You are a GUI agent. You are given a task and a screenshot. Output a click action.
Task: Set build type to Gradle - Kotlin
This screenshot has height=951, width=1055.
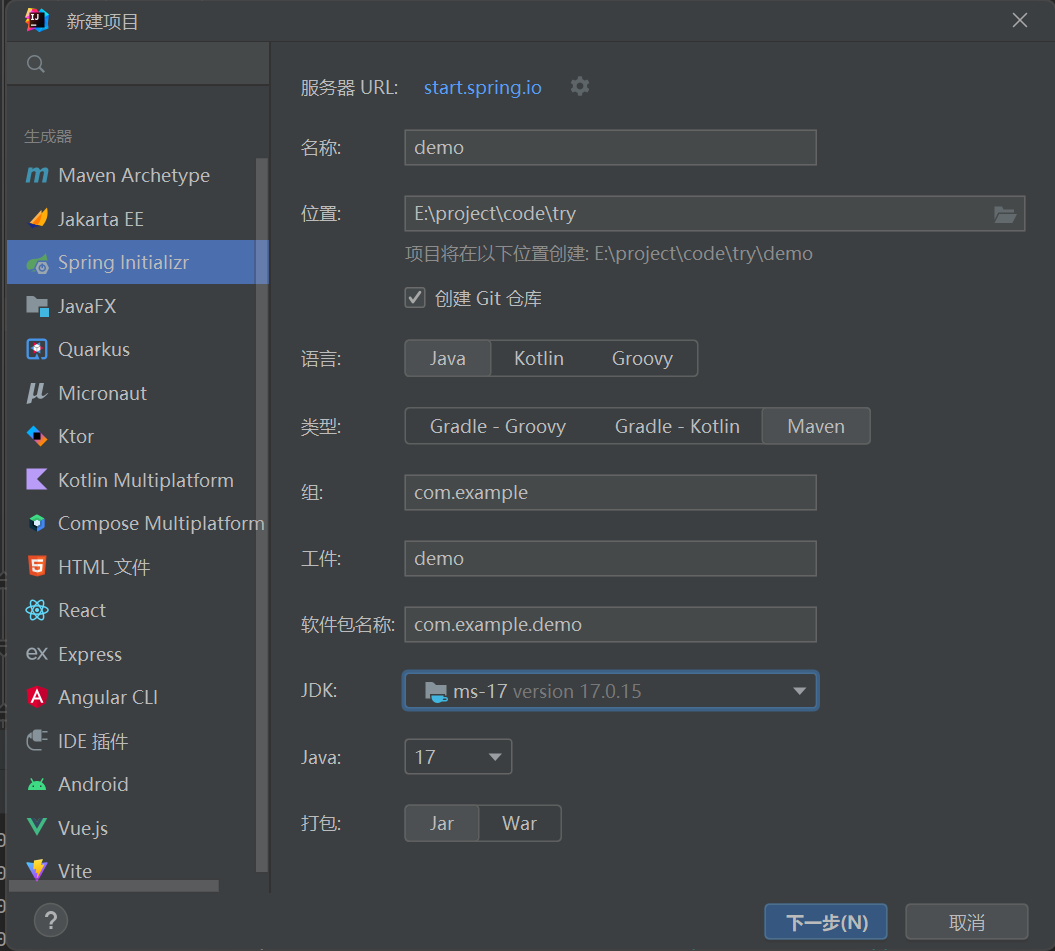(x=677, y=426)
